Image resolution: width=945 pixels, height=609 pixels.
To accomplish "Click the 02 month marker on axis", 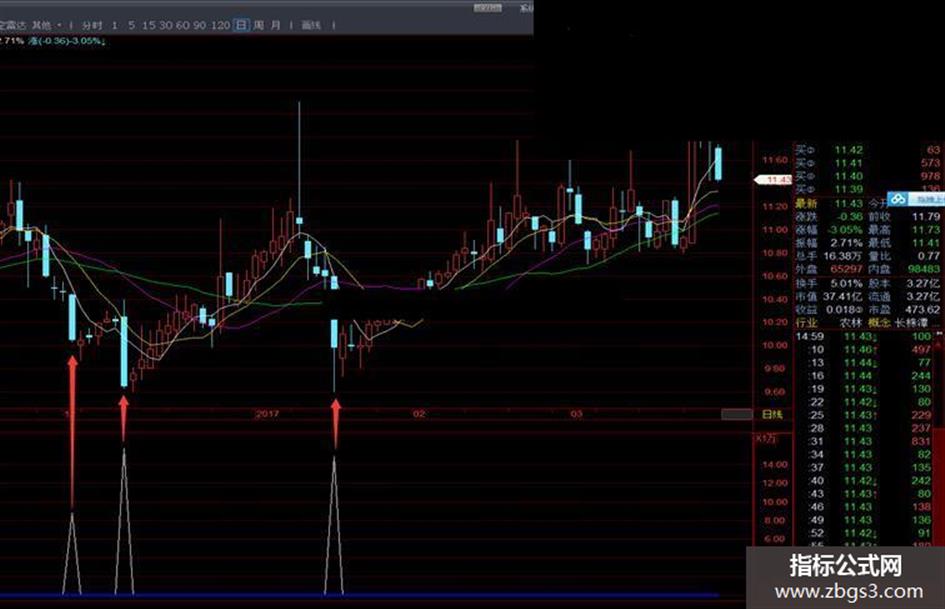I will click(x=419, y=414).
